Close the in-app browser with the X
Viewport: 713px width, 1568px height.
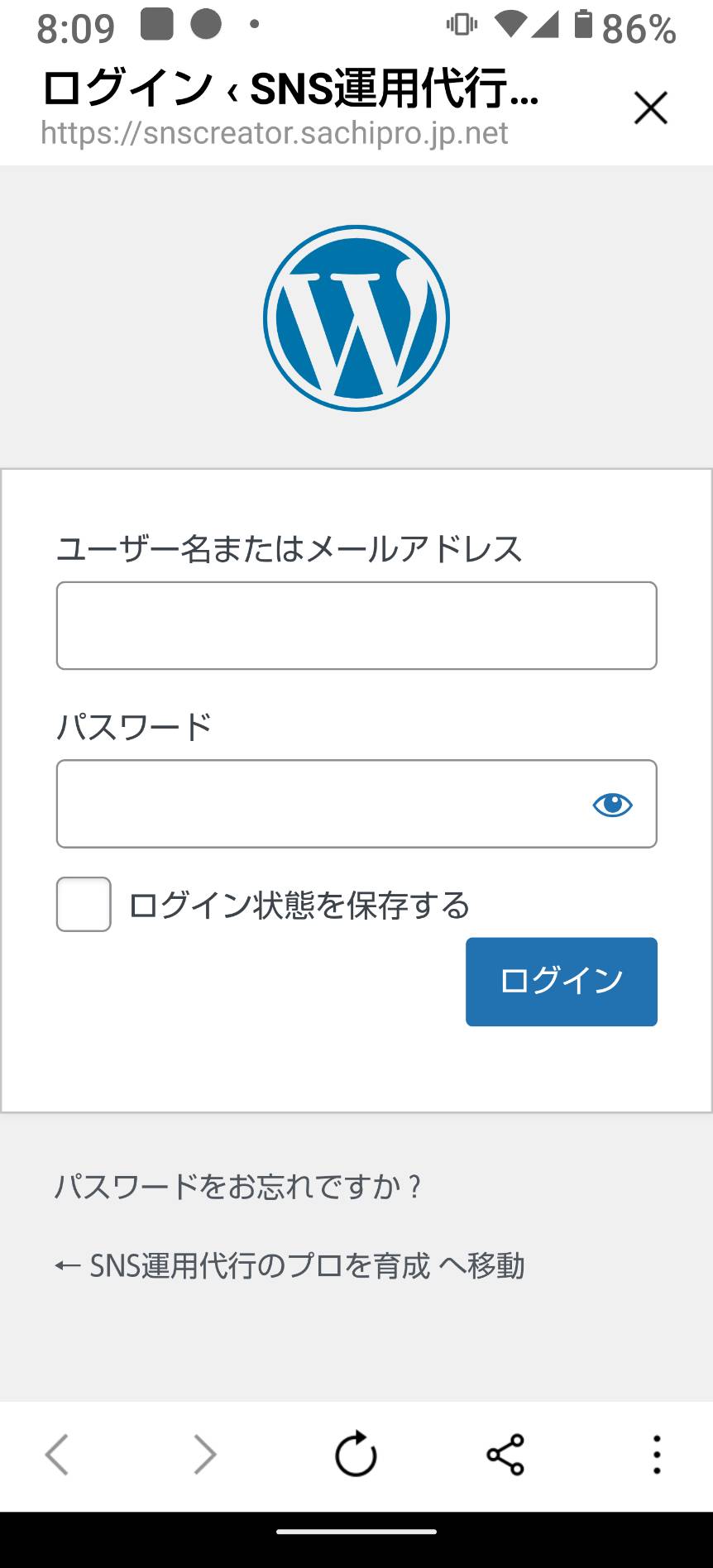coord(651,108)
